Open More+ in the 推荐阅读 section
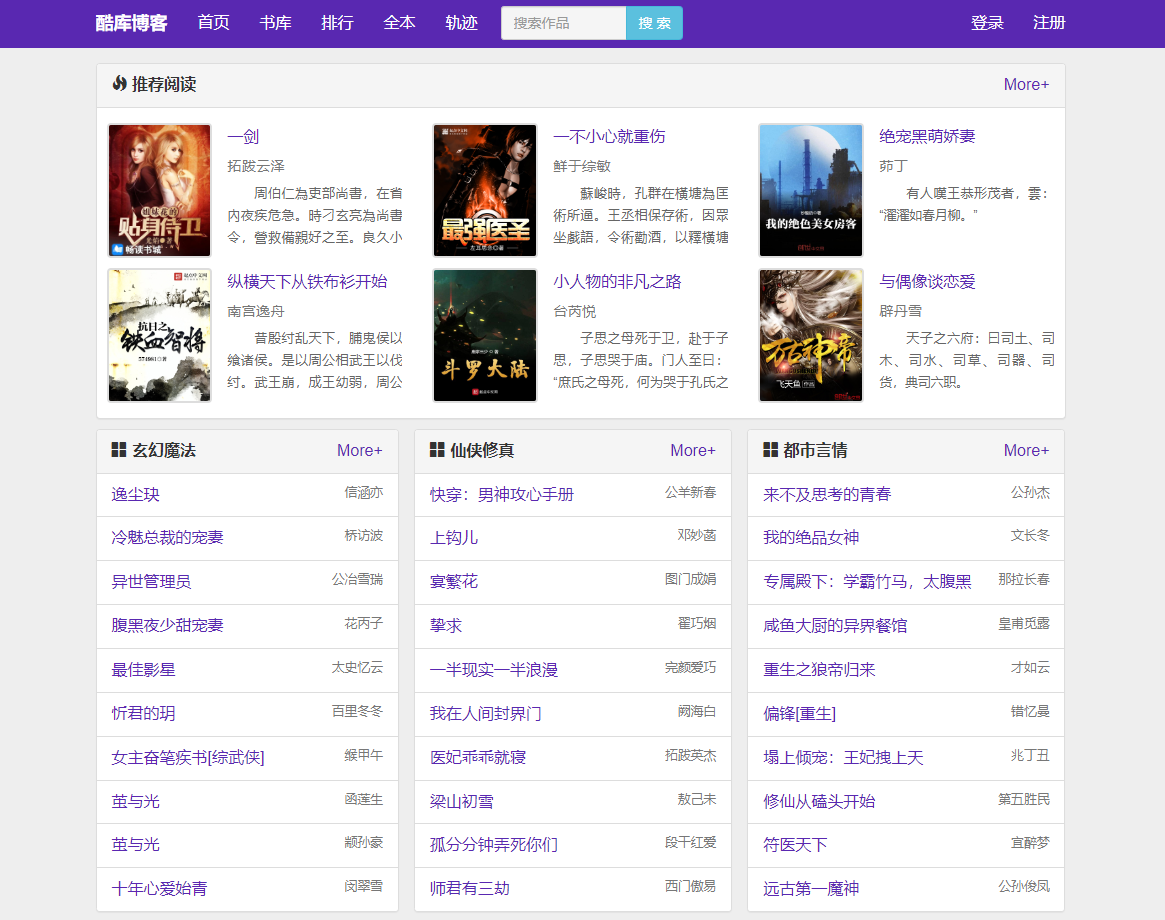Screen dimensions: 1165x920 (x=1026, y=85)
